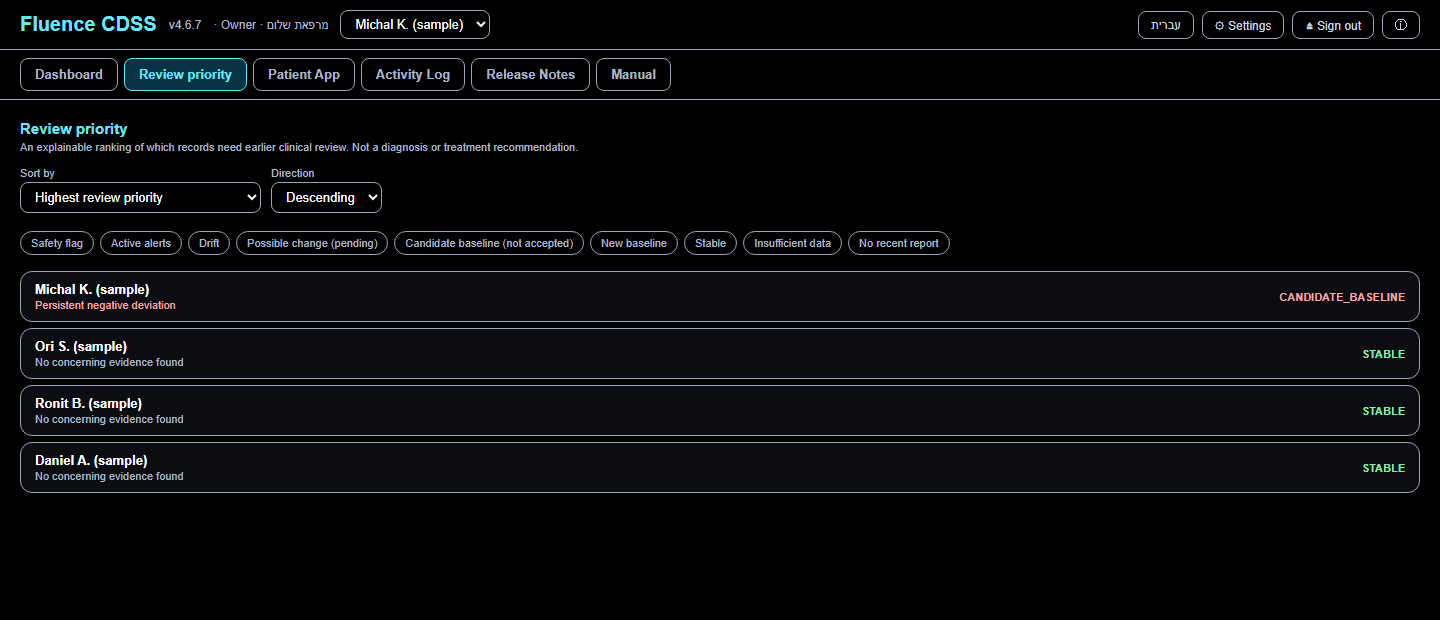Open the Patient App tab

(304, 74)
